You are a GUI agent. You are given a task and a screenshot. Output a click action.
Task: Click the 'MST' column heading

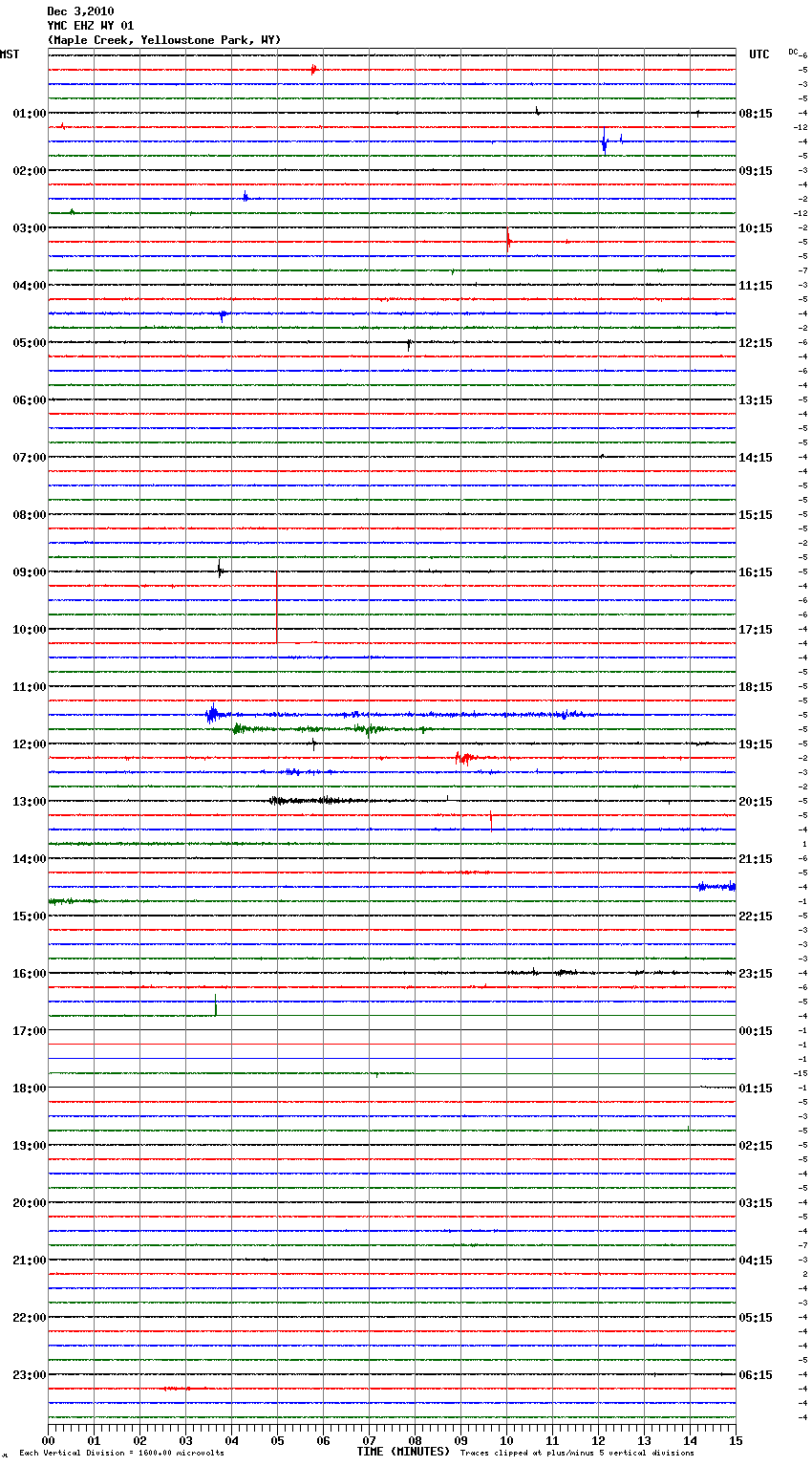[10, 54]
